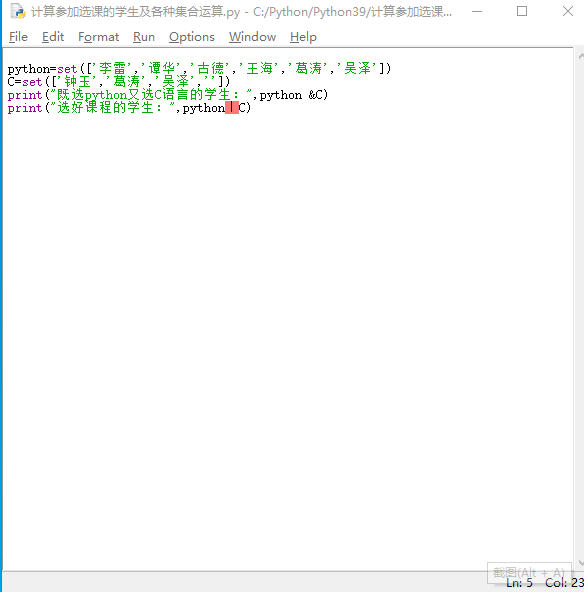This screenshot has height=592, width=584.
Task: Click the line containing 'python &C'
Action: point(168,95)
